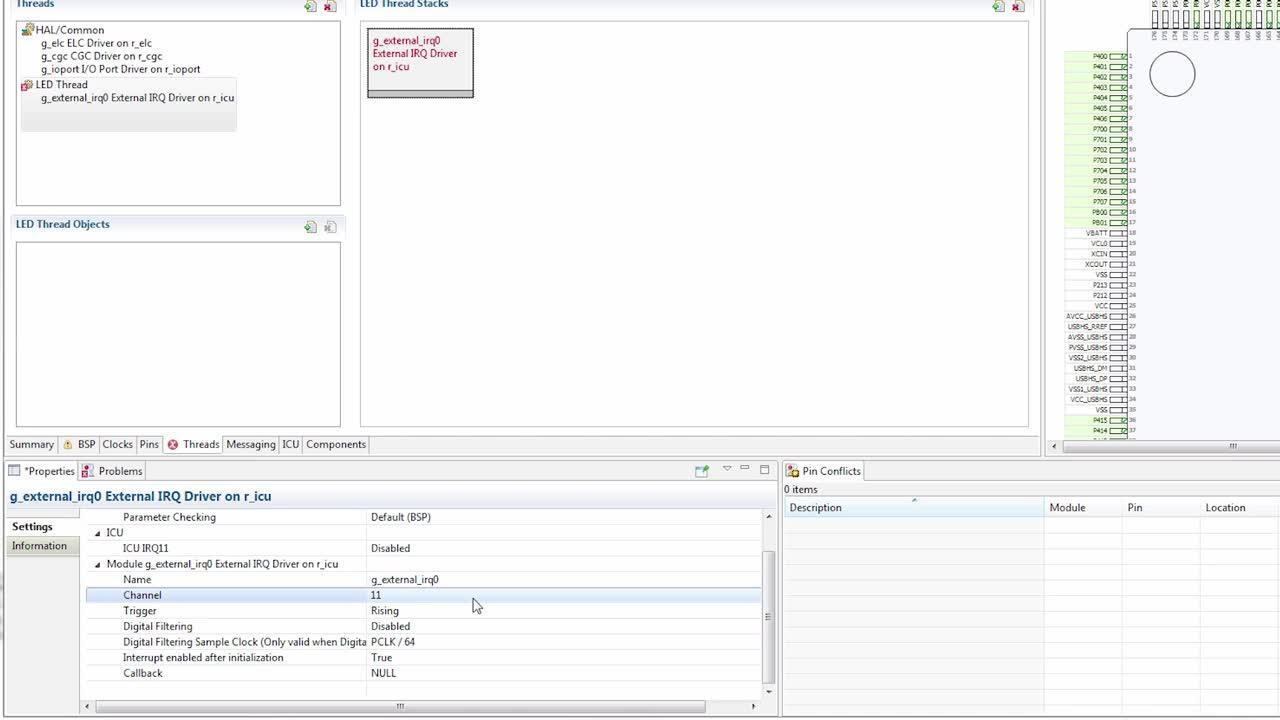
Task: Click the New Stack icon in LED Thread Stacks
Action: (997, 6)
